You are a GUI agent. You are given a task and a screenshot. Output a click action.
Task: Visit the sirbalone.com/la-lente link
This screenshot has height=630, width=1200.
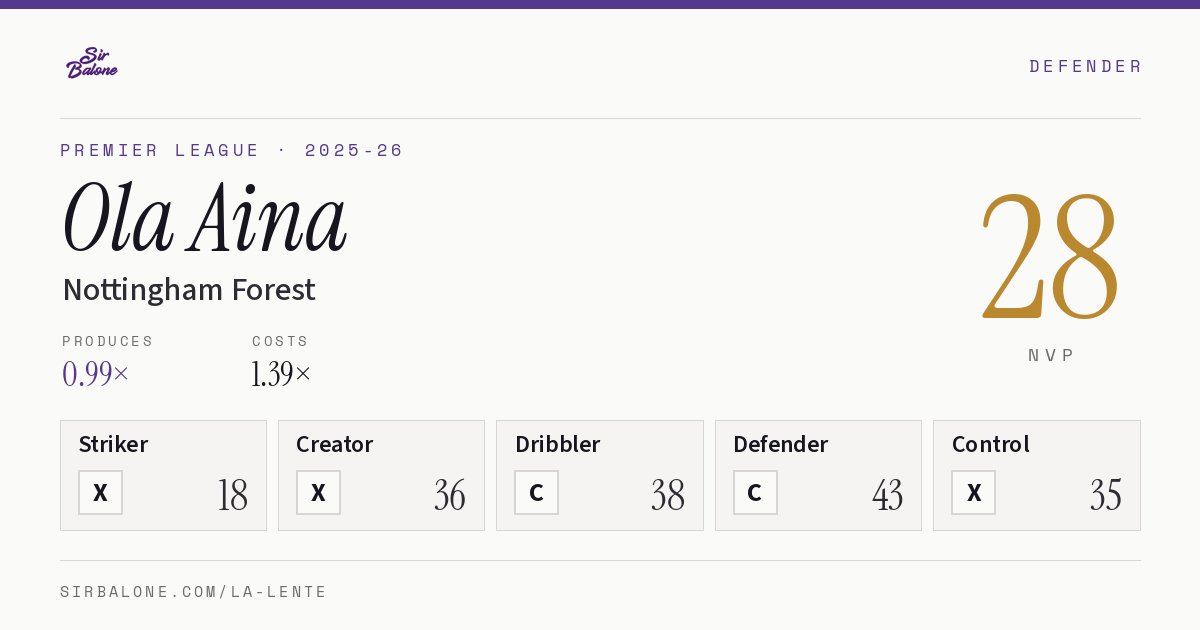tap(194, 592)
